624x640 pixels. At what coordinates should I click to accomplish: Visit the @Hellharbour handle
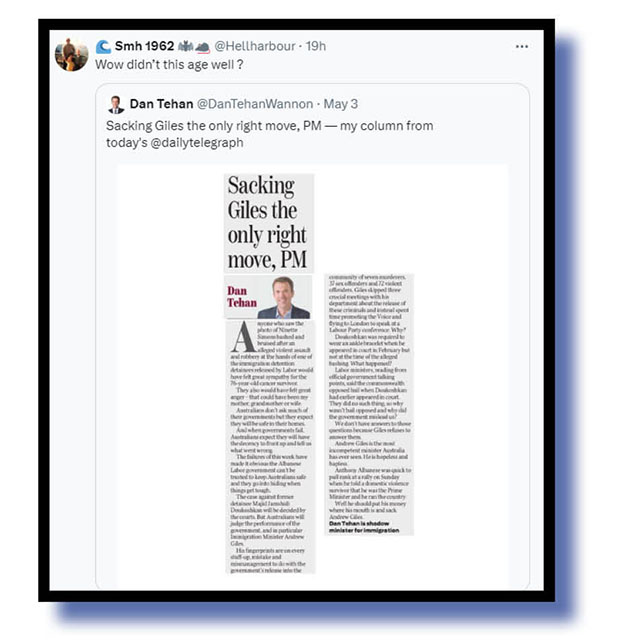click(x=255, y=46)
